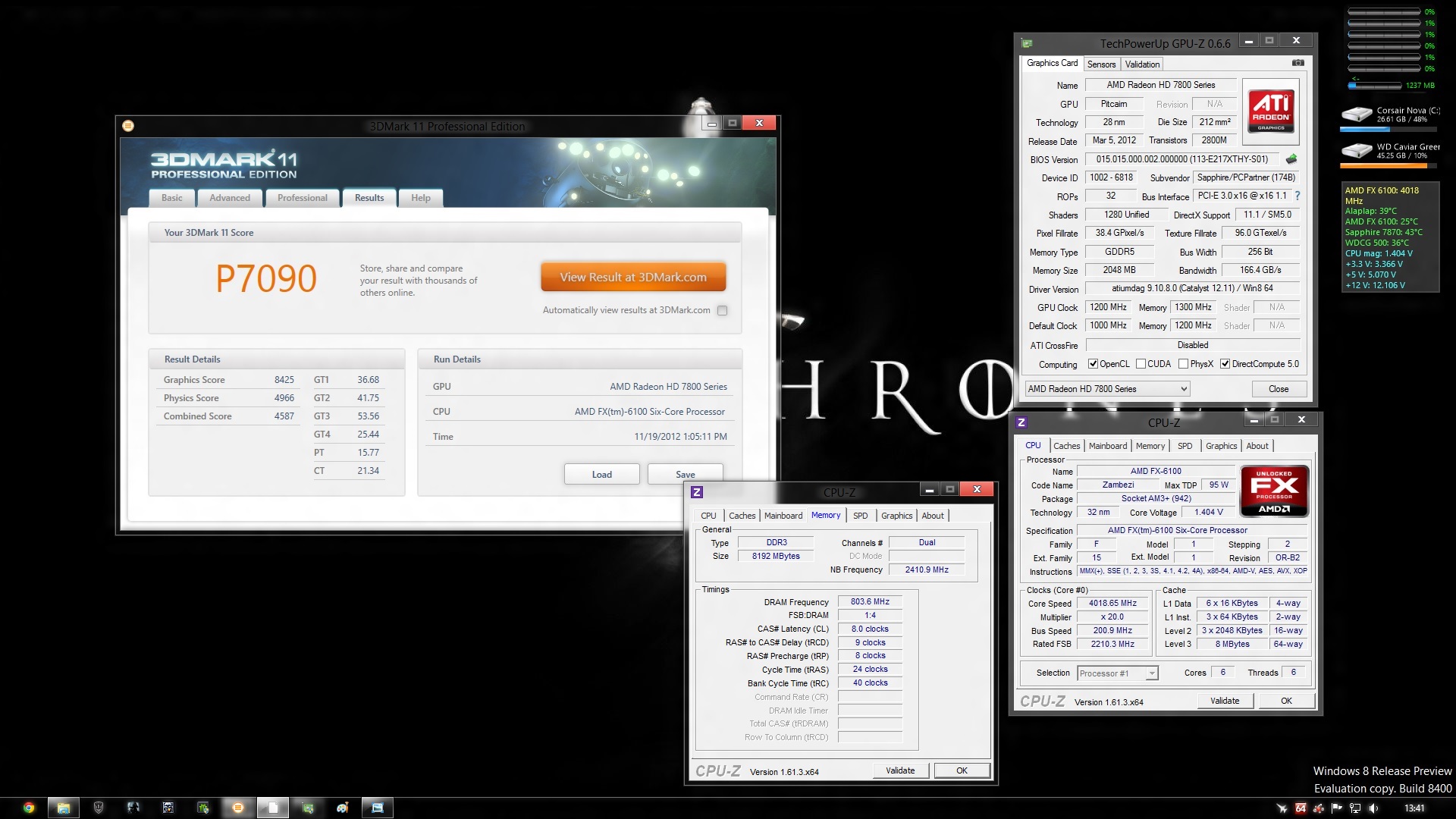Click the volume speaker tray icon

[x=1373, y=808]
